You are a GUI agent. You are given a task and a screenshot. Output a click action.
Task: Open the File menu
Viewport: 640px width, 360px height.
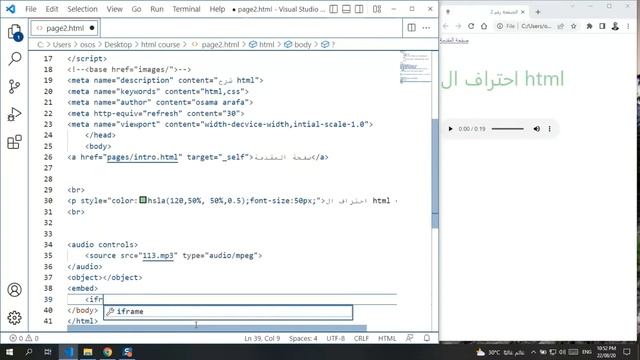pyautogui.click(x=31, y=9)
